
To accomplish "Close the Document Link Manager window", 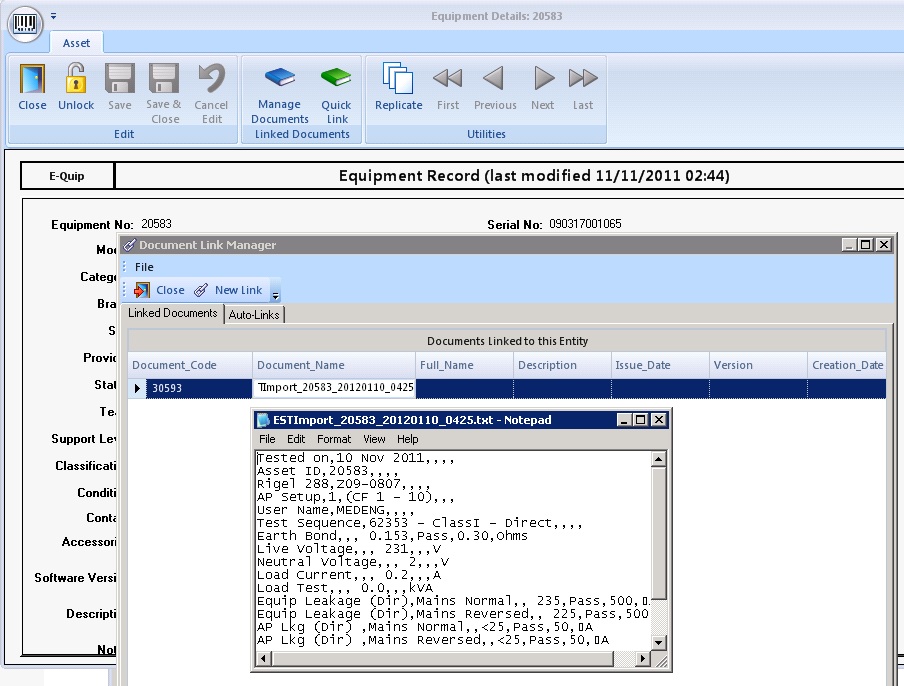I will [x=883, y=245].
